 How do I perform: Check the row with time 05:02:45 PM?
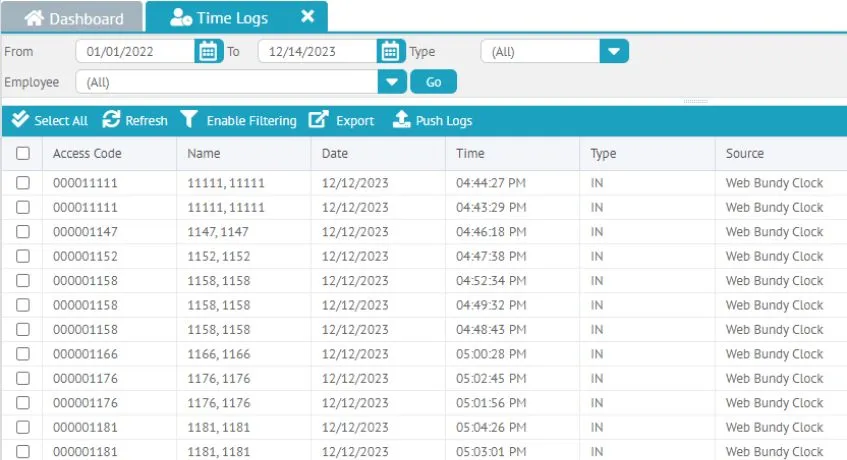click(x=23, y=378)
